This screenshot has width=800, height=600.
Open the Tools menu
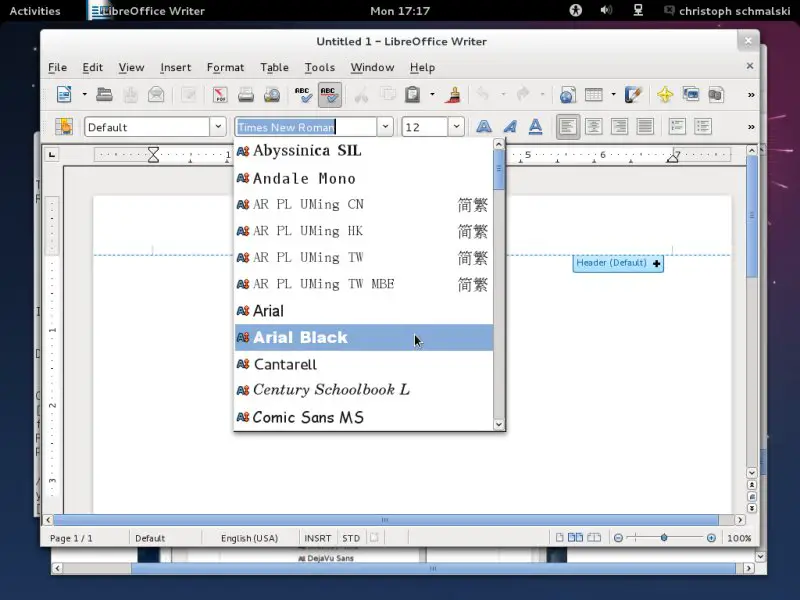[319, 67]
